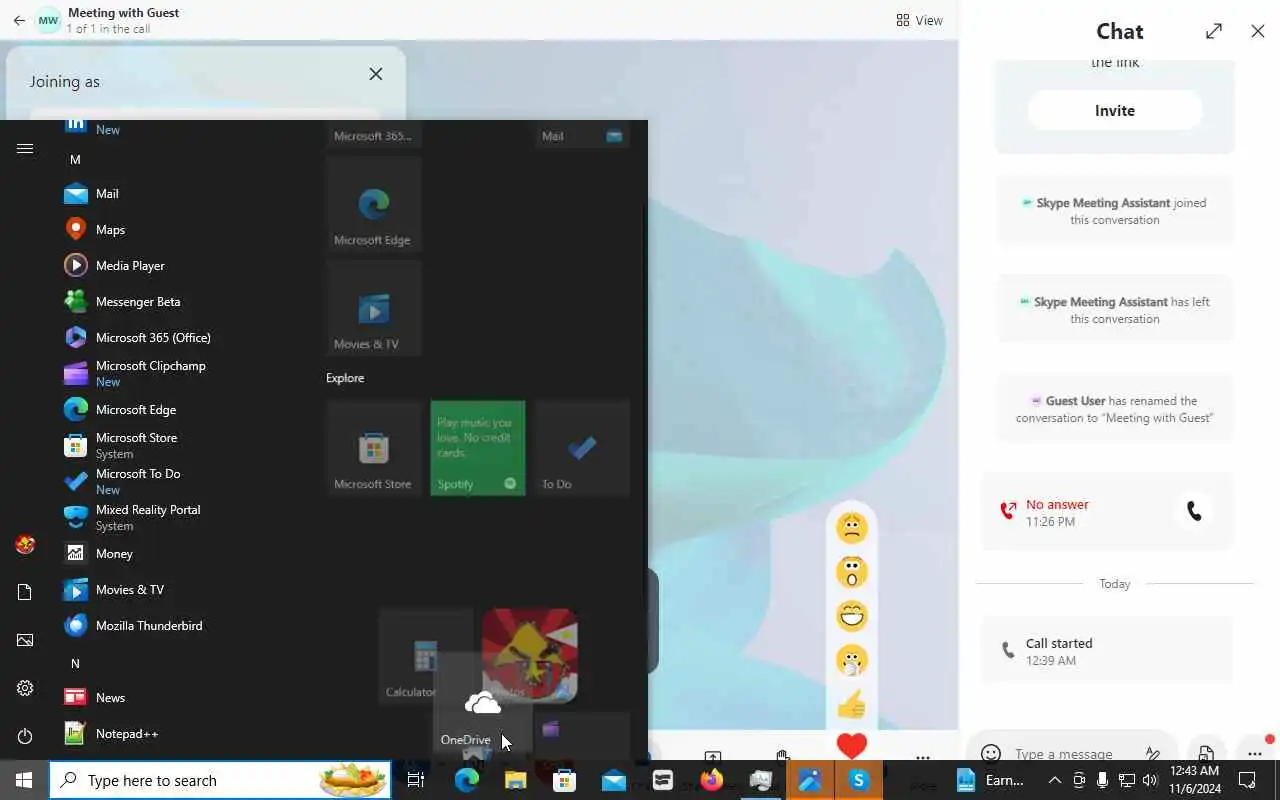Launch Microsoft Edge from the app list

coord(180,410)
